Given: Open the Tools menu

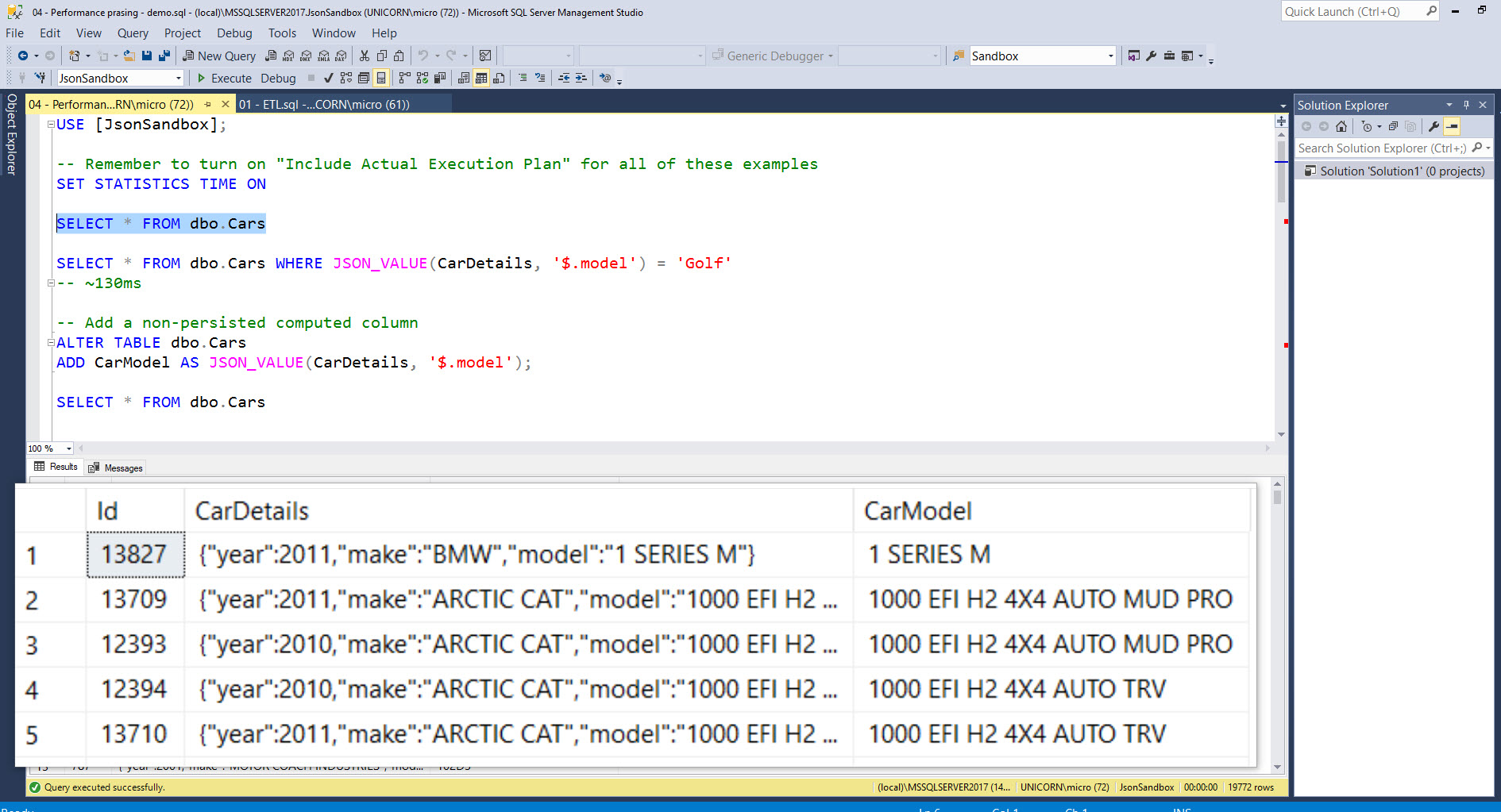Looking at the screenshot, I should [282, 33].
